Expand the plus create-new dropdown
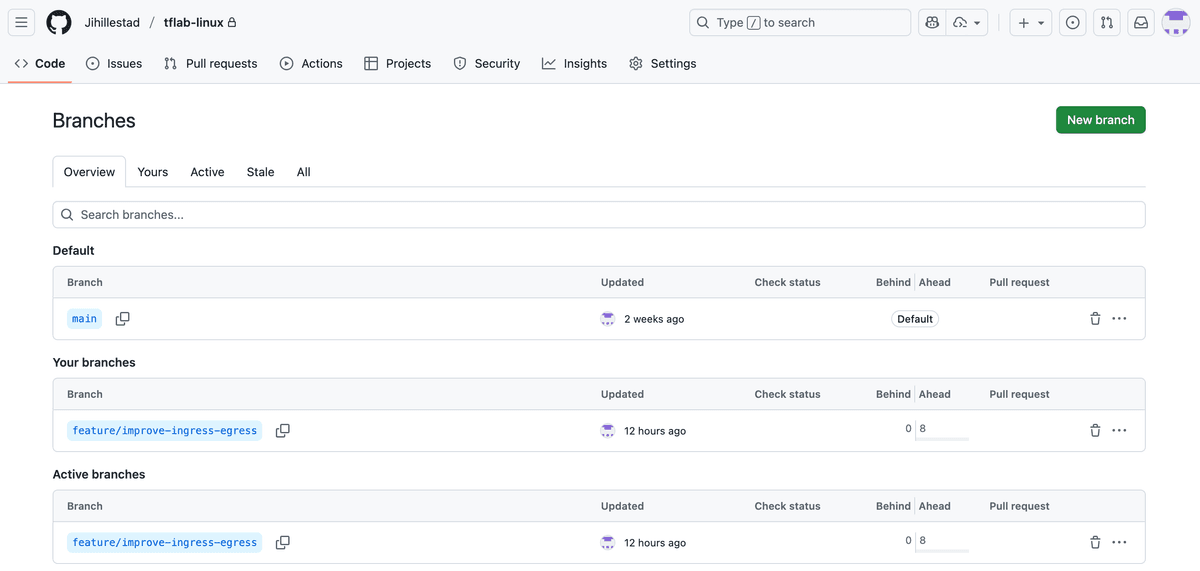Screen dimensions: 1200x571 (x=1030, y=22)
